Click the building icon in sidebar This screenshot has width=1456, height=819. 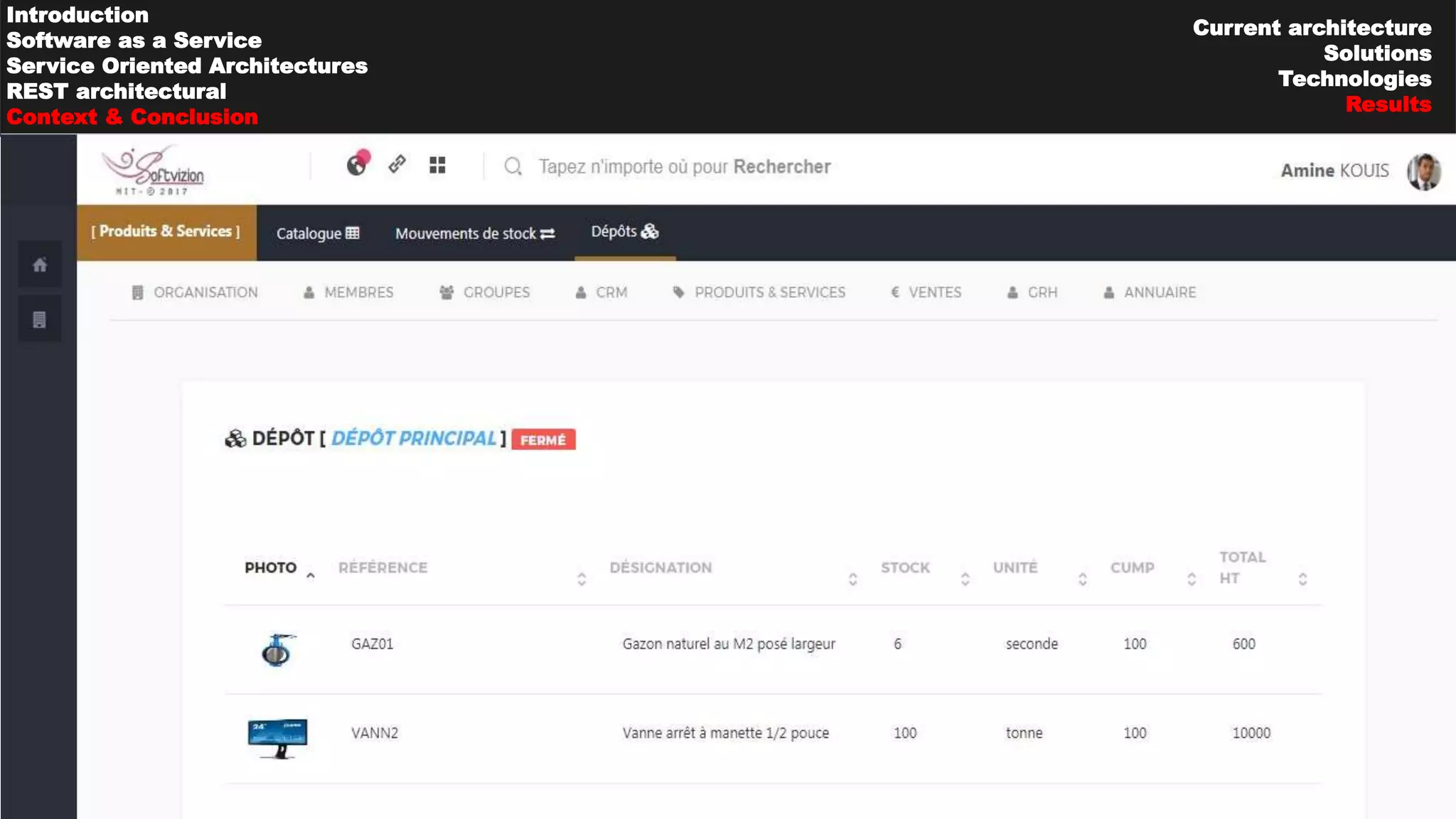40,319
